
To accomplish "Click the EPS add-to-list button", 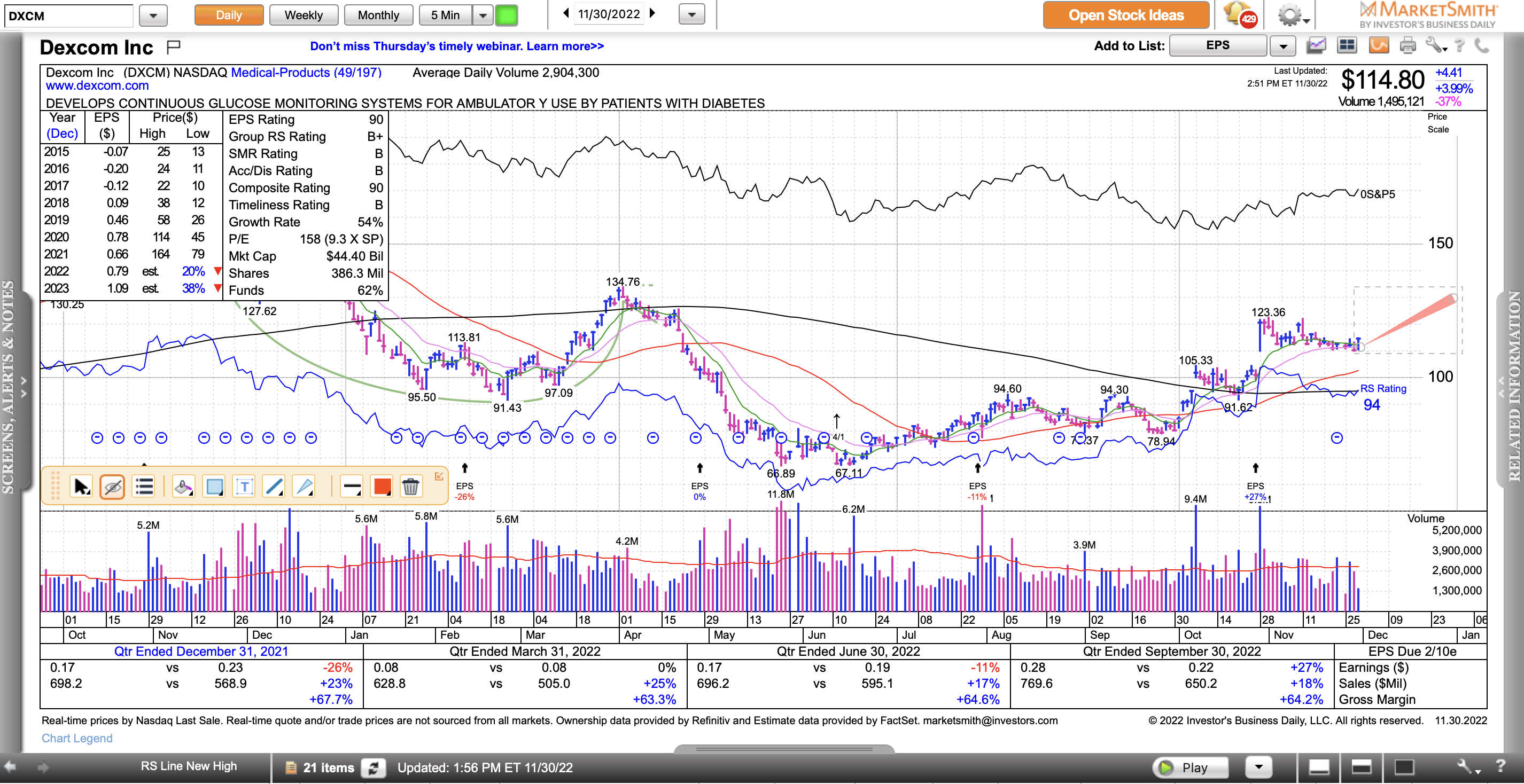I will (1217, 45).
